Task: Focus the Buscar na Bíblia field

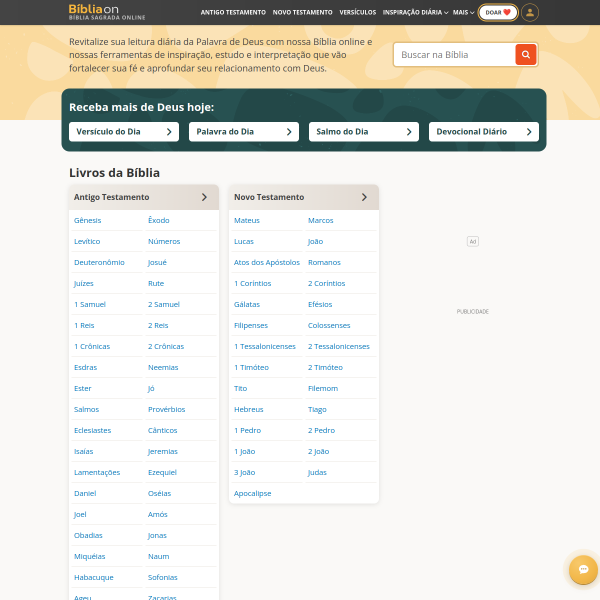Action: pyautogui.click(x=455, y=55)
